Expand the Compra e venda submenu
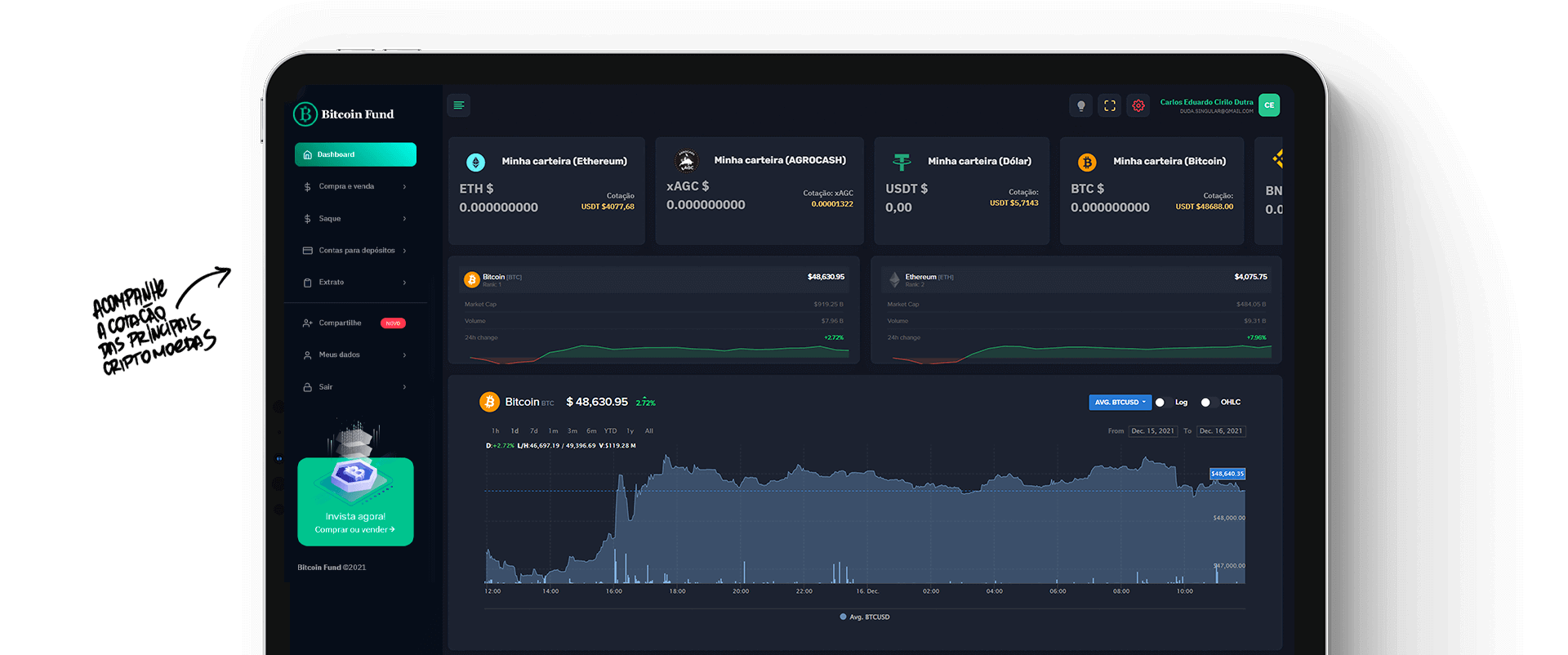The image size is (1568, 655). [x=354, y=186]
